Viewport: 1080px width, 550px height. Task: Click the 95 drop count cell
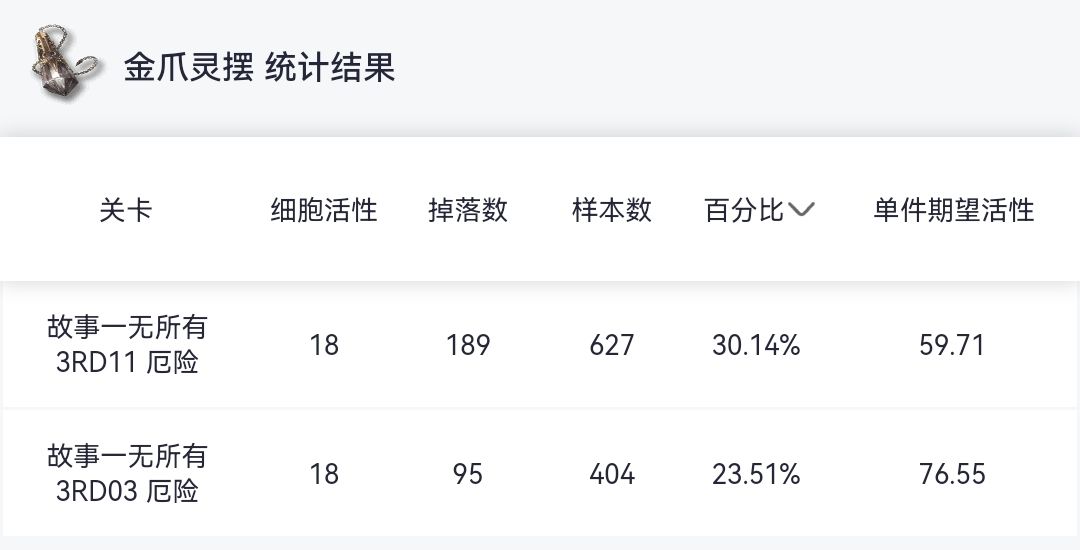point(468,474)
